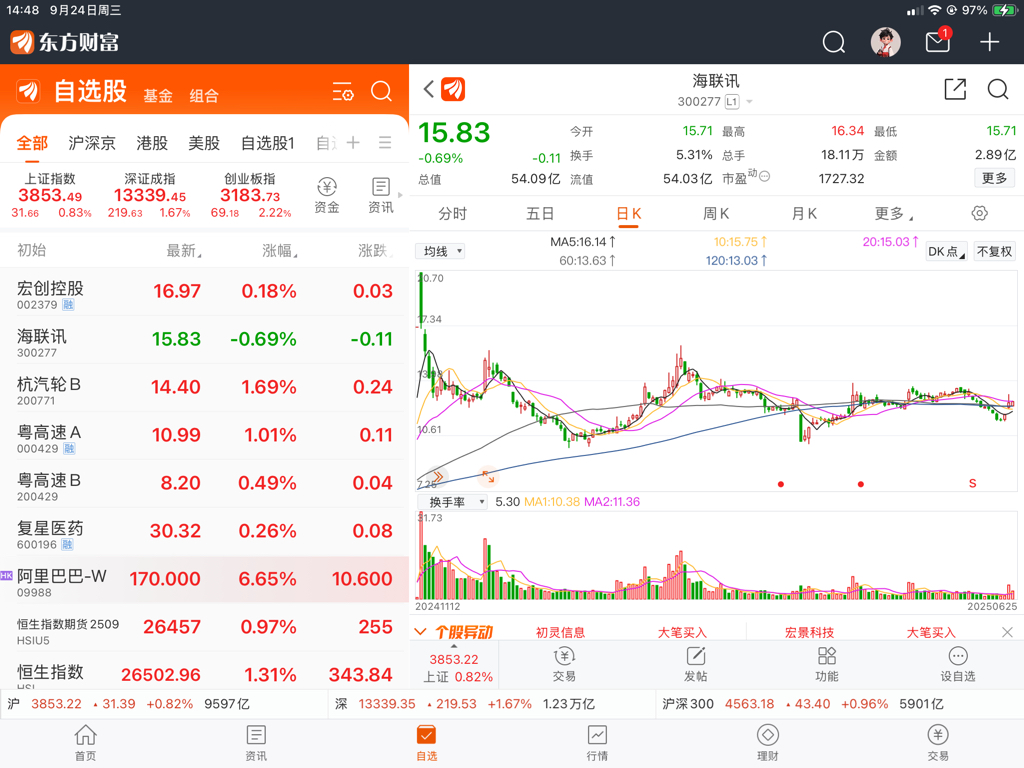
Task: Open 交易 in bottom navigation bar
Action: click(938, 743)
